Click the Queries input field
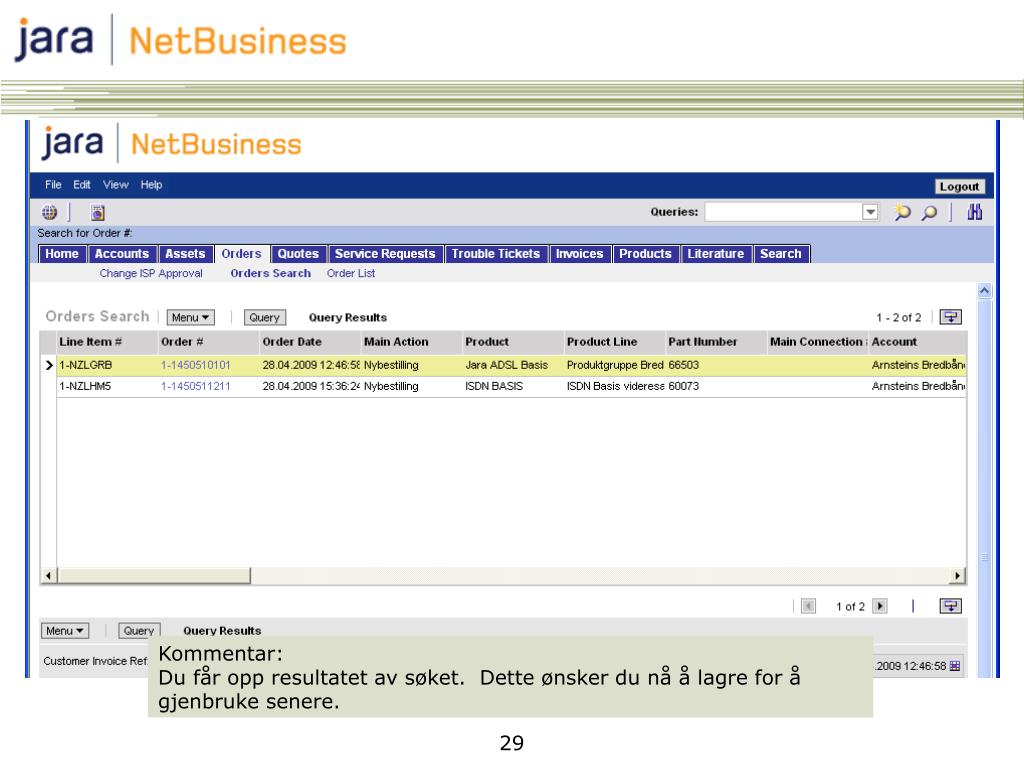This screenshot has height=768, width=1024. click(x=783, y=212)
